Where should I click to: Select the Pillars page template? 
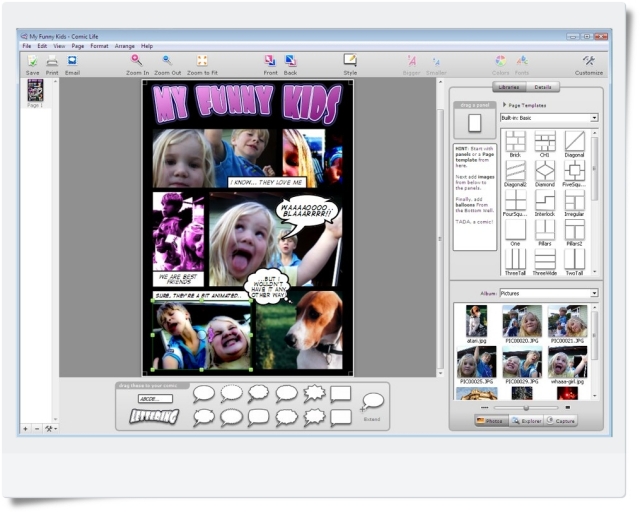[x=545, y=232]
